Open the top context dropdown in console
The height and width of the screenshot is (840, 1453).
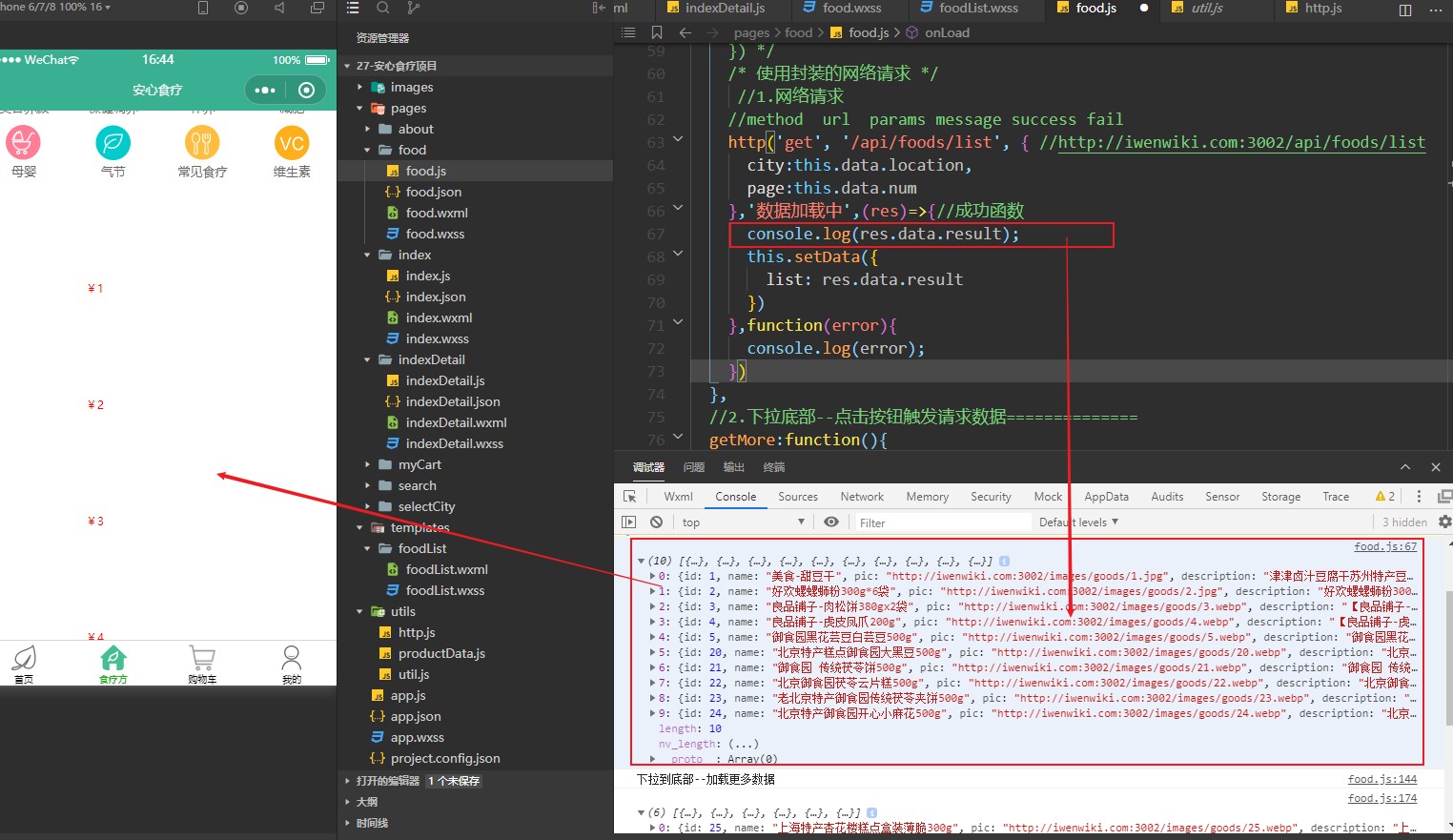click(744, 522)
